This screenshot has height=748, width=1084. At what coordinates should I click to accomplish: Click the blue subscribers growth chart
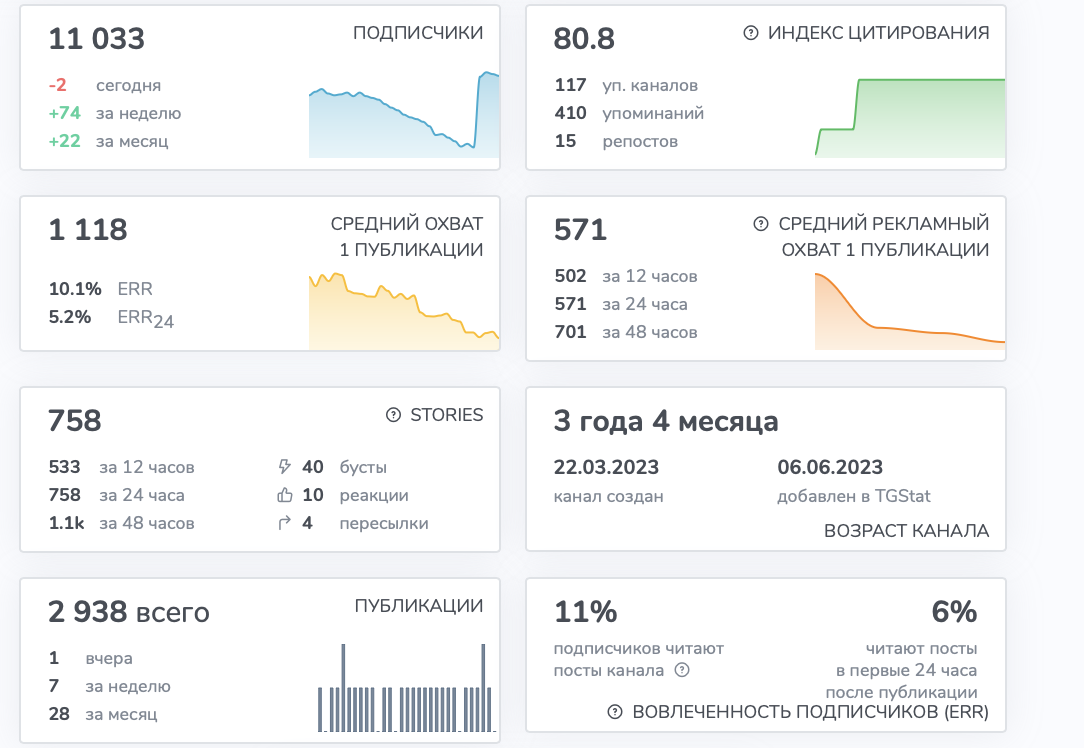(x=404, y=115)
